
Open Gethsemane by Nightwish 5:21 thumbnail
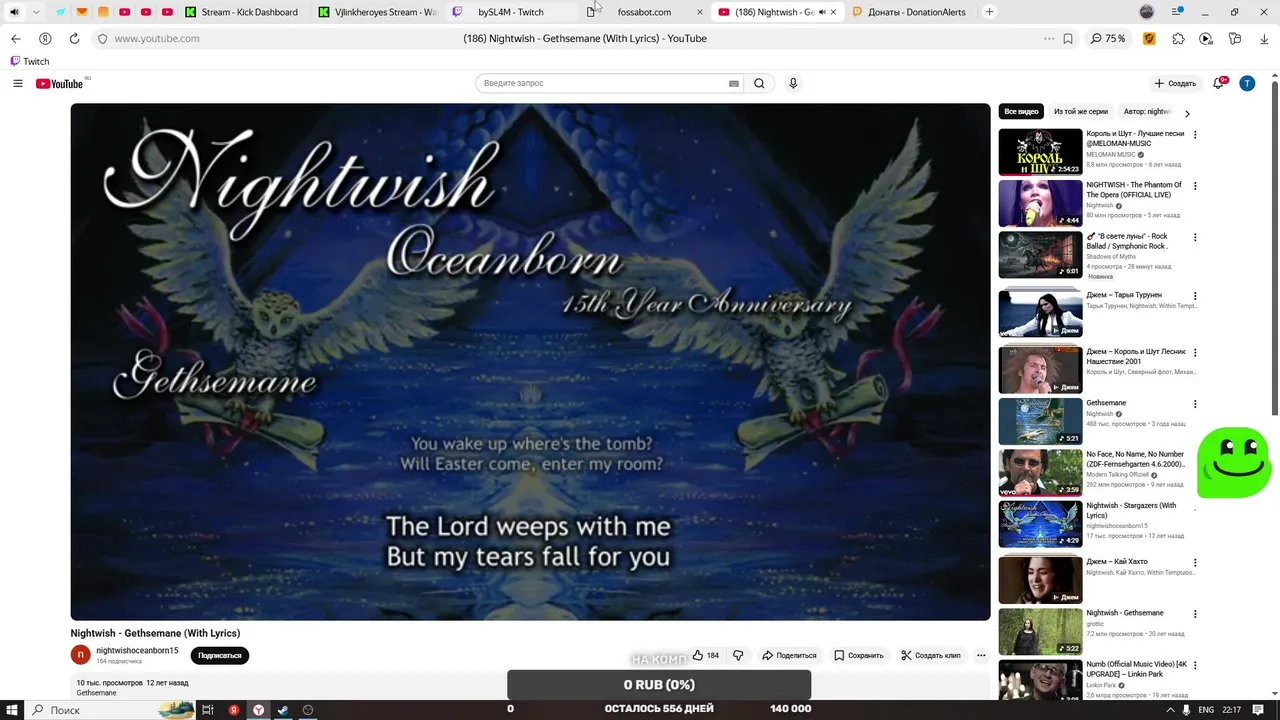pyautogui.click(x=1040, y=421)
